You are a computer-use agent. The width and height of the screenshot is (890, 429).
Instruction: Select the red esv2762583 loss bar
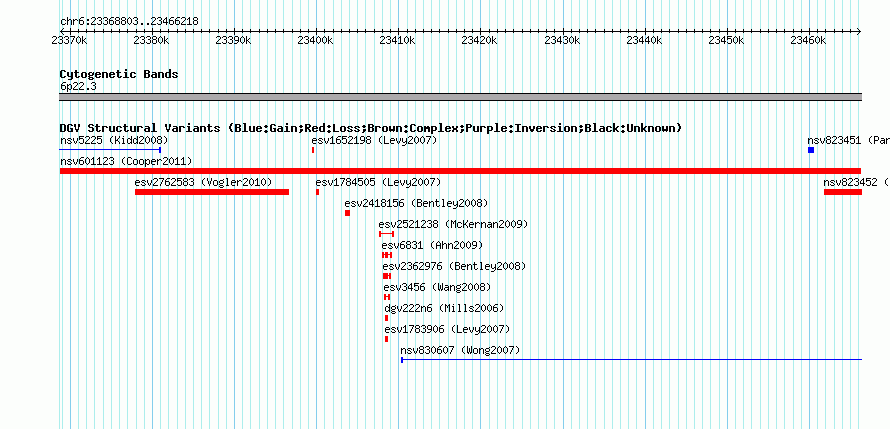pyautogui.click(x=212, y=192)
